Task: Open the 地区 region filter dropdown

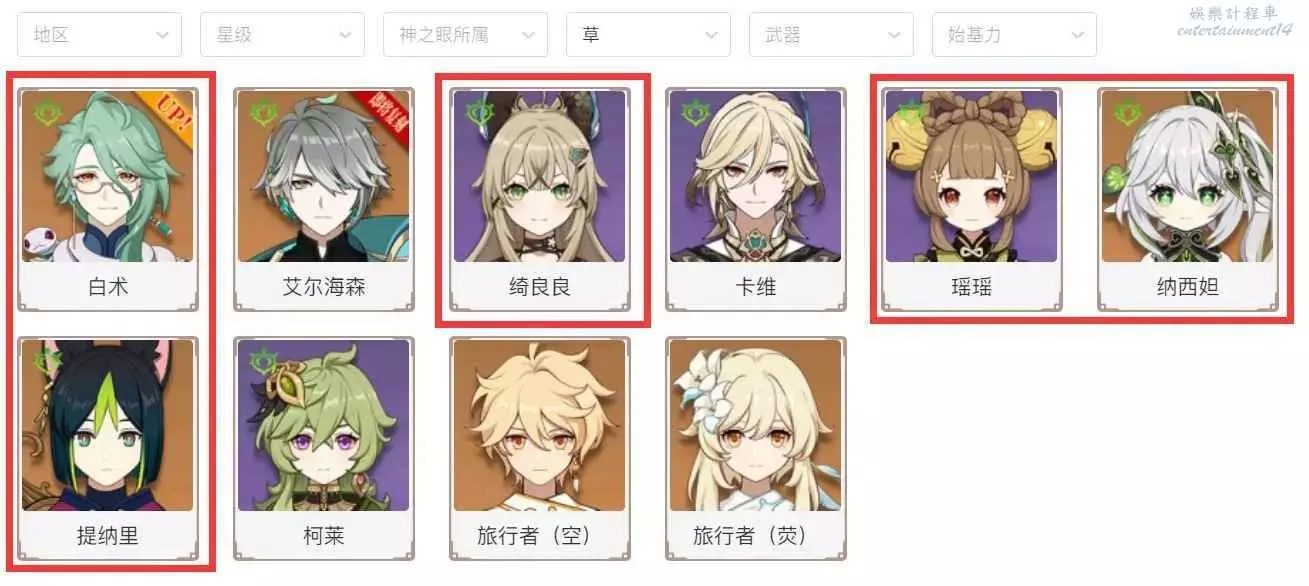Action: [x=99, y=34]
